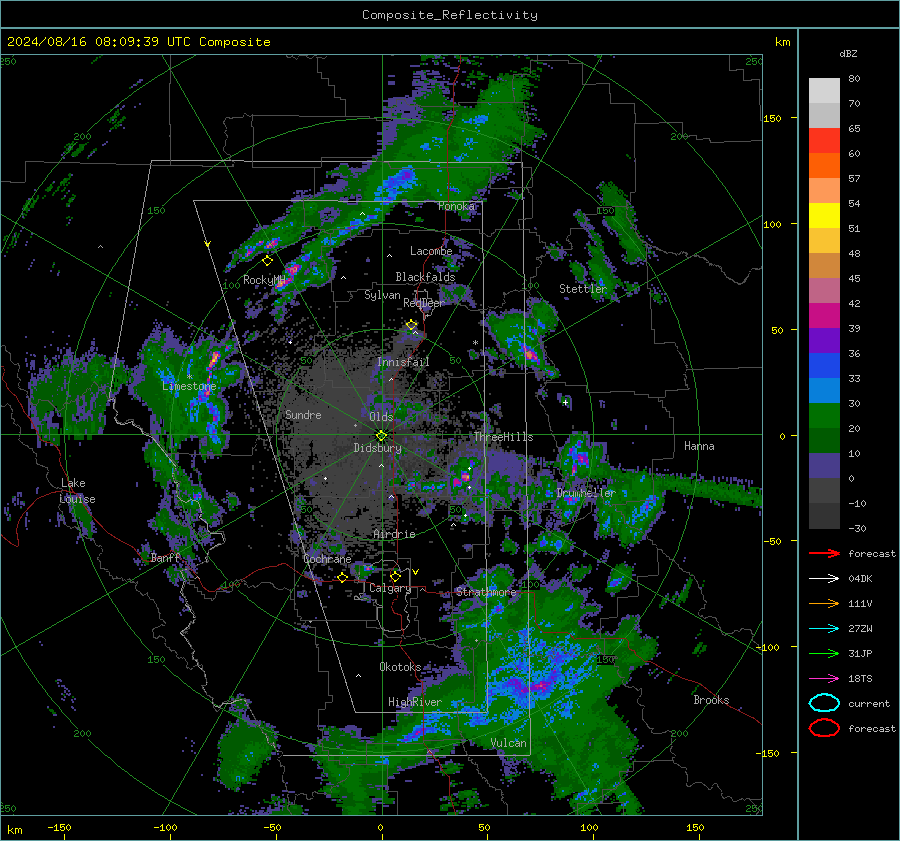Viewport: 900px width, 841px height.
Task: Click the Lacombe city label
Action: point(431,251)
